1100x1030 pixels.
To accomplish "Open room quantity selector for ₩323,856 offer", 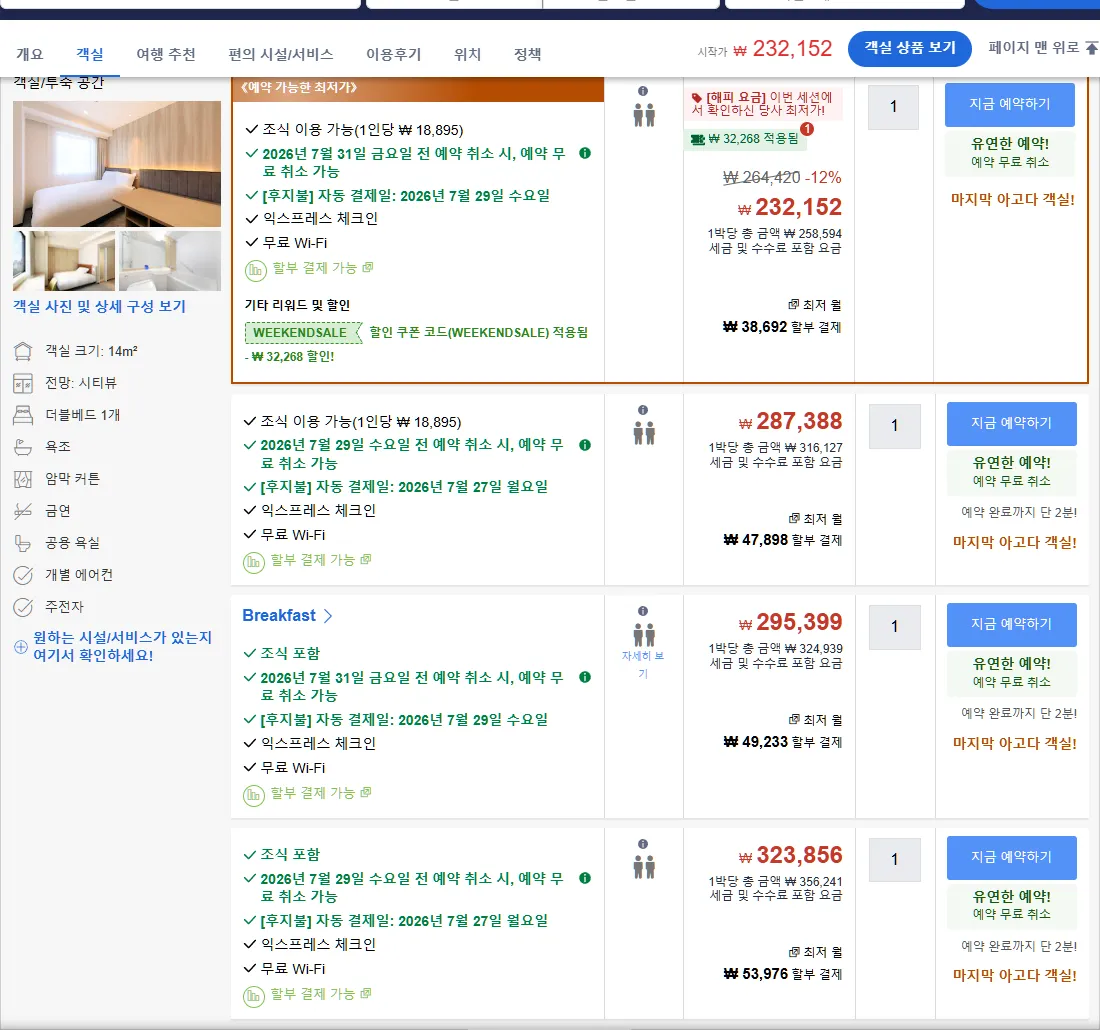I will 894,860.
